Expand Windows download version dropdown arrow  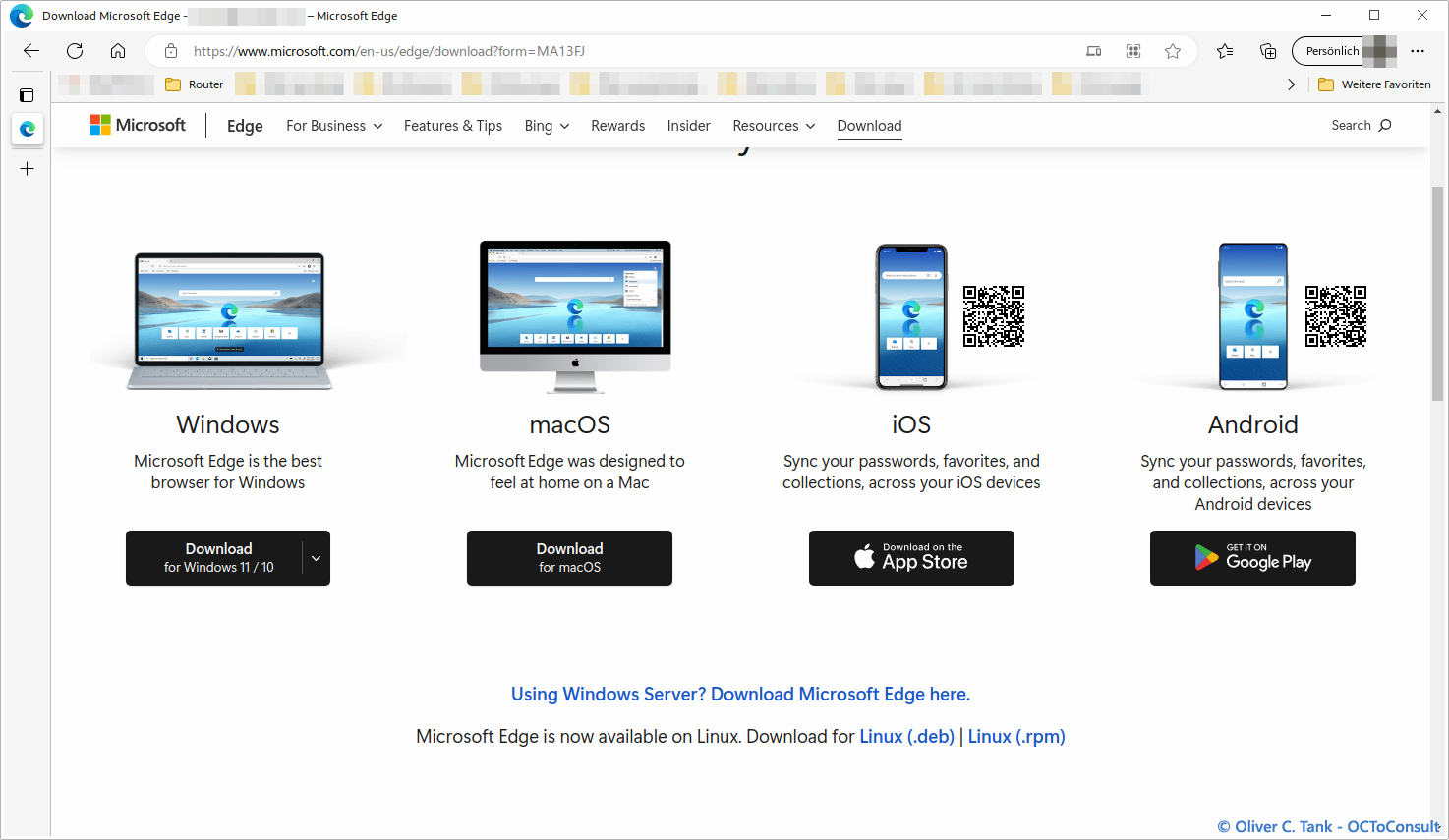point(317,558)
